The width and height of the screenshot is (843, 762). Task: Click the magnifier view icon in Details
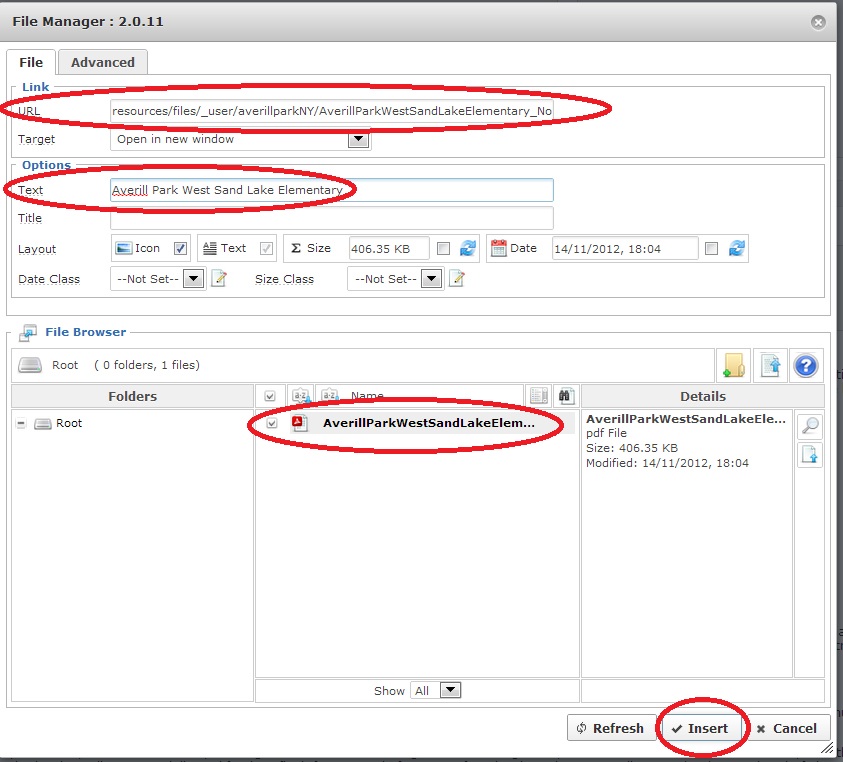click(809, 426)
